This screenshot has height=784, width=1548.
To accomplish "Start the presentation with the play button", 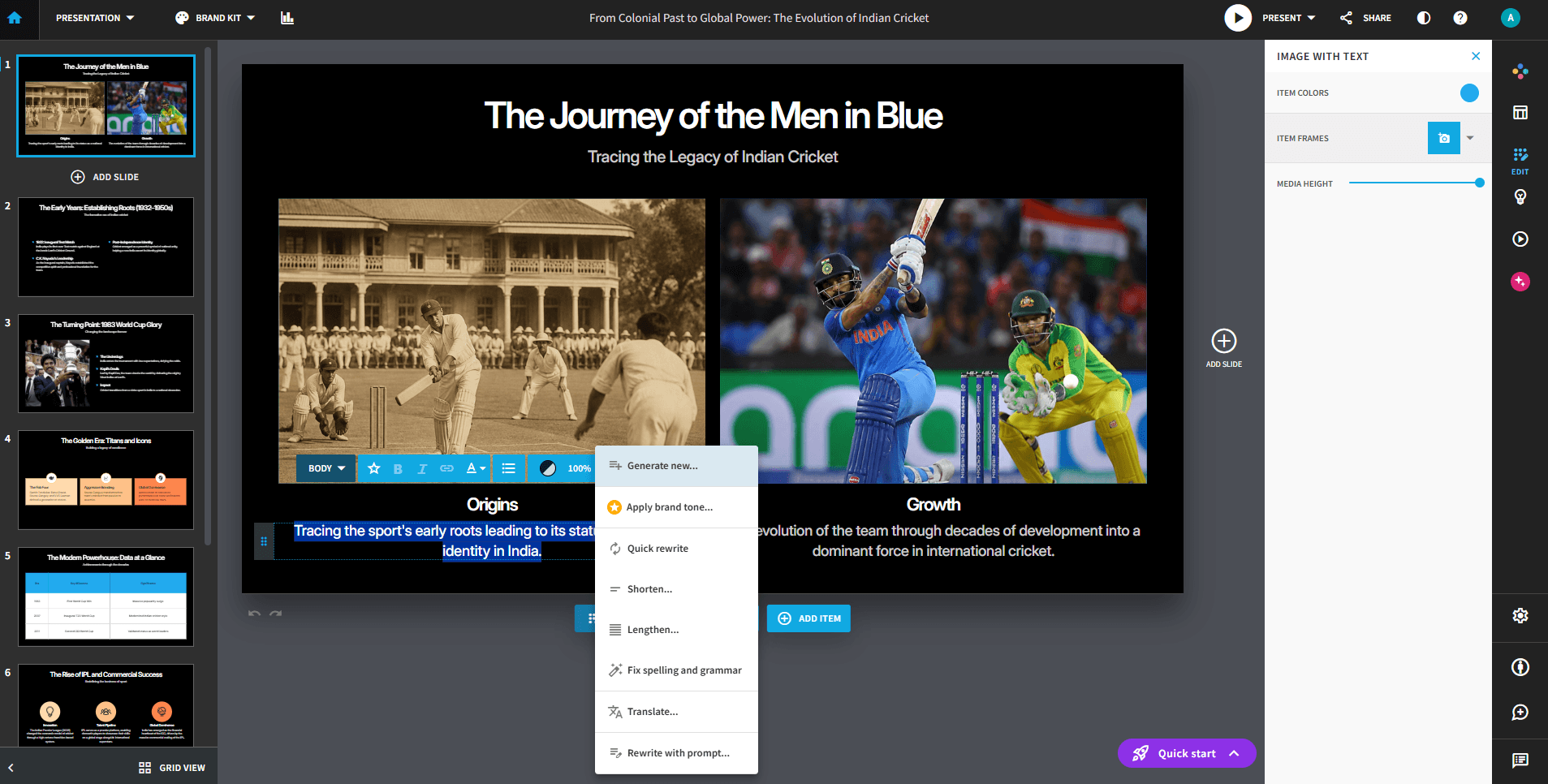I will click(x=1238, y=18).
